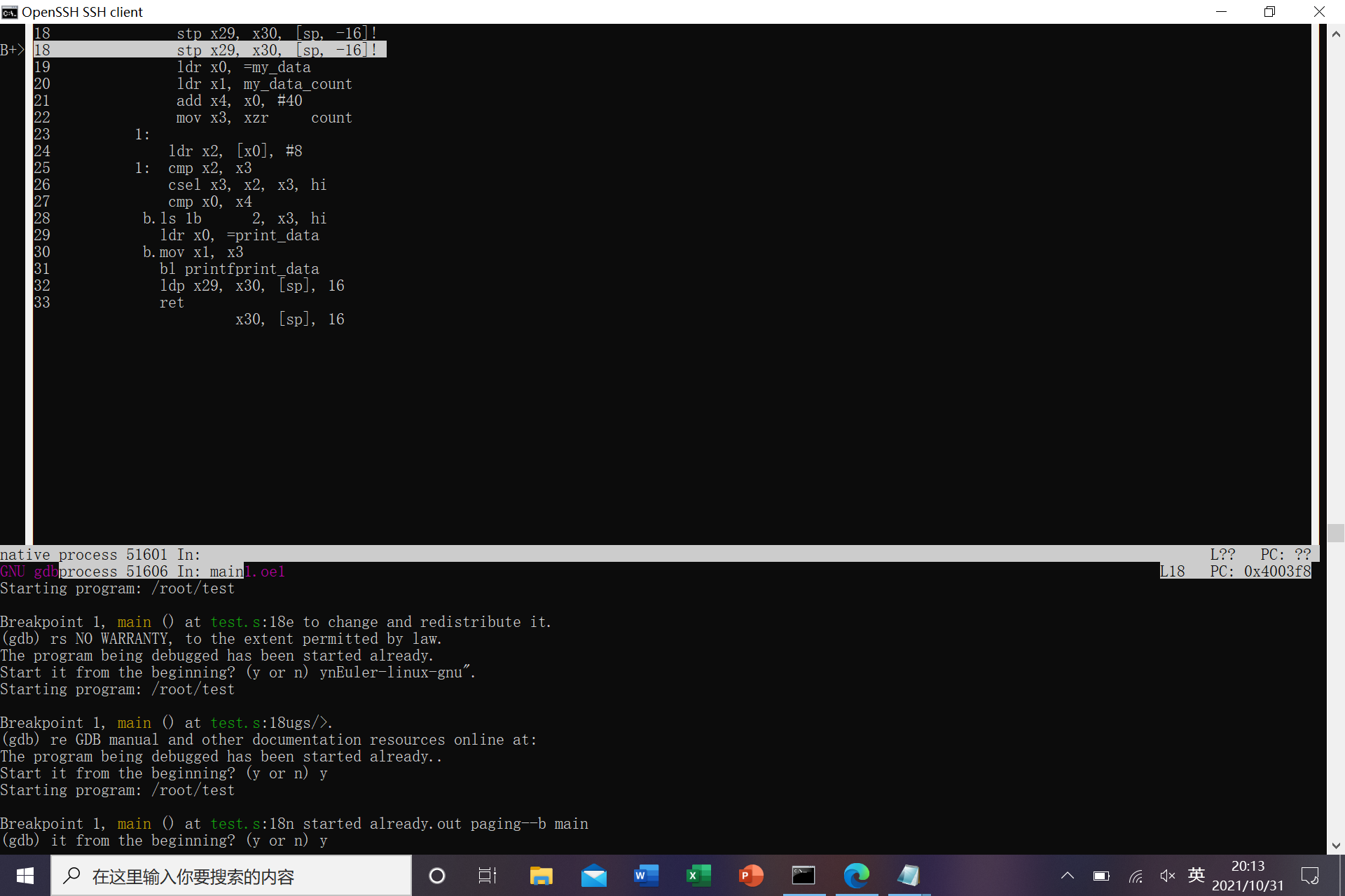This screenshot has height=896, width=1345.
Task: Click first 'Starting program: /root/test' line
Action: point(117,588)
